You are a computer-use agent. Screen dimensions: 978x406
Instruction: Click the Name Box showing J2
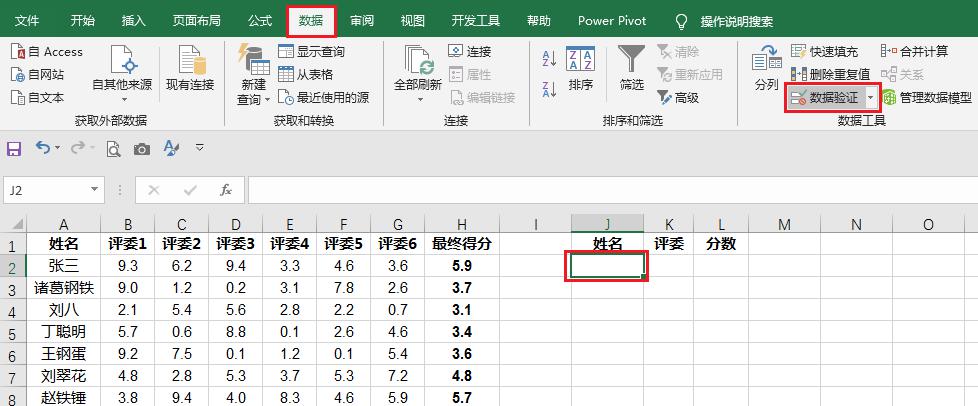coord(46,190)
